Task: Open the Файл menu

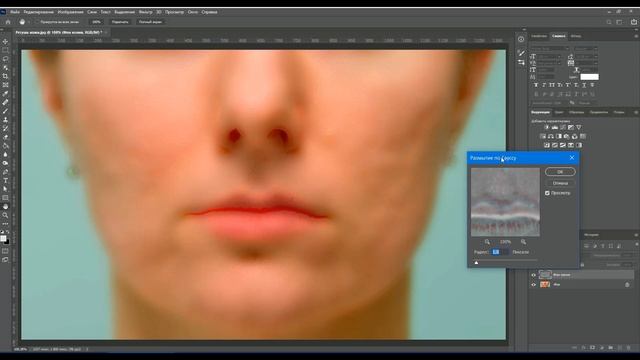Action: click(15, 12)
